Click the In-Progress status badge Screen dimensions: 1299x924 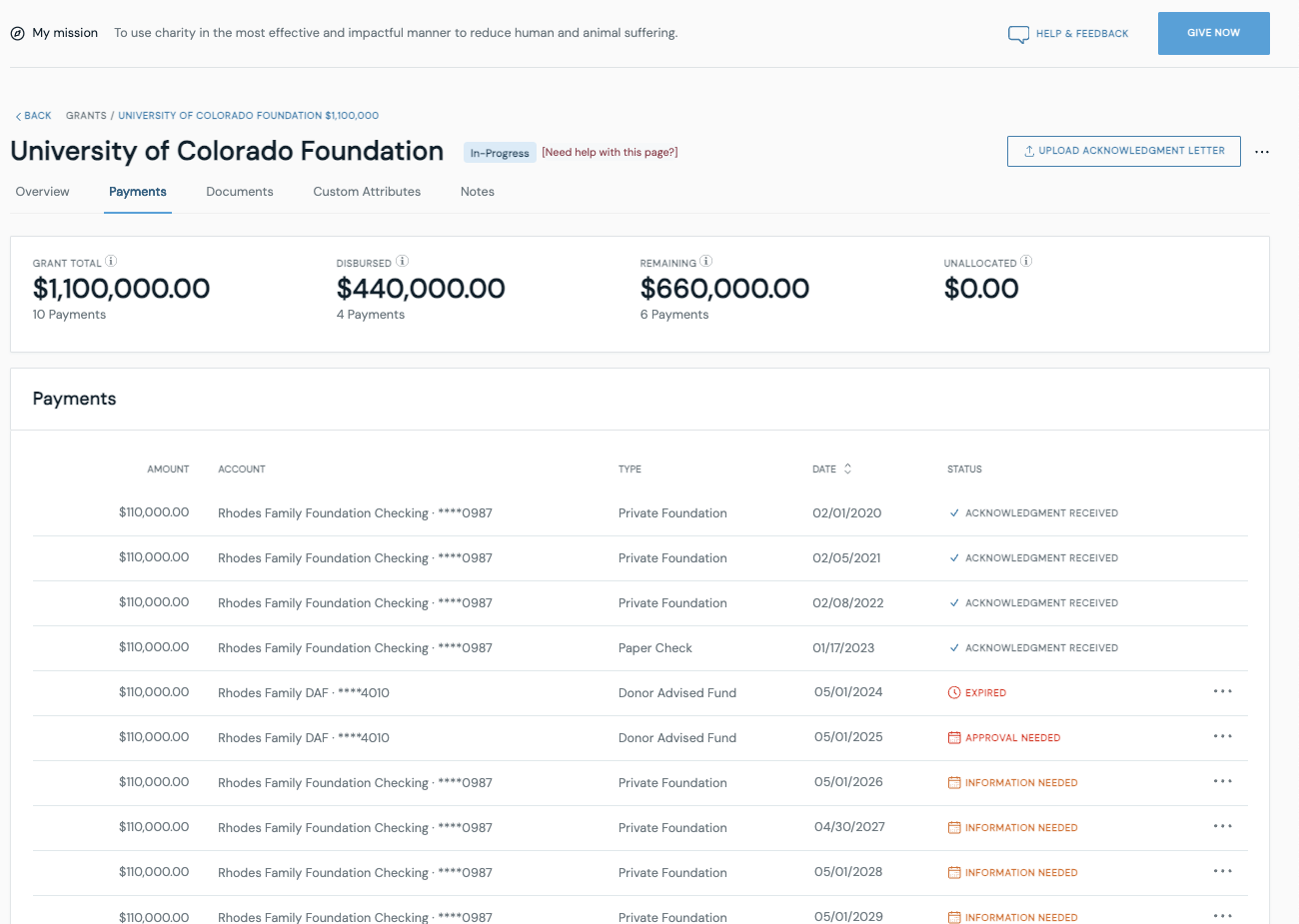click(x=500, y=153)
